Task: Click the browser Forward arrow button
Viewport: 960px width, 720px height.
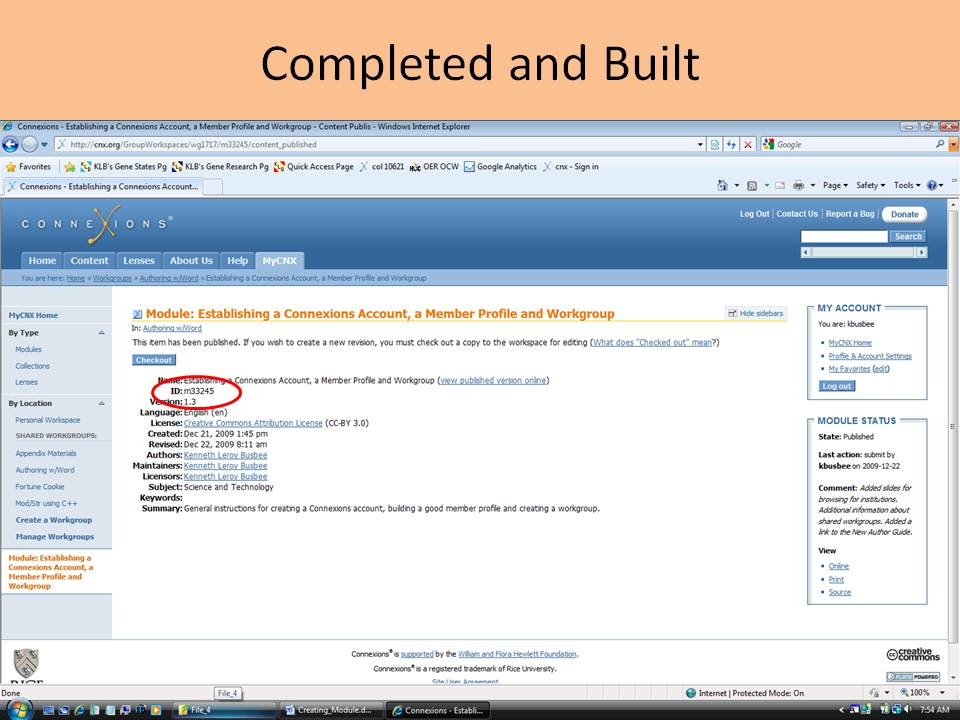Action: (x=29, y=144)
